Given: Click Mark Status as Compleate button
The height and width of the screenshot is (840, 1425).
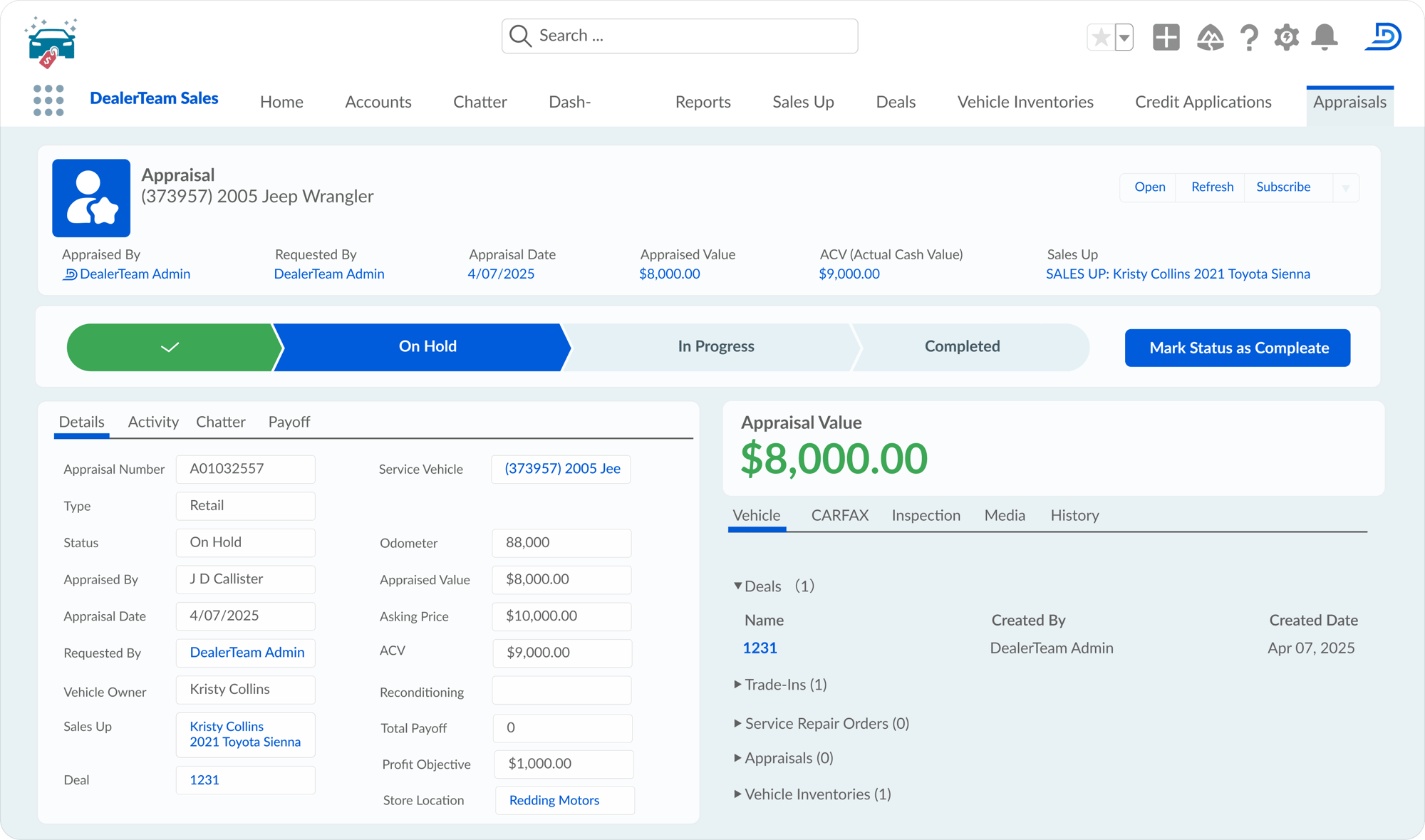Looking at the screenshot, I should click(x=1238, y=348).
